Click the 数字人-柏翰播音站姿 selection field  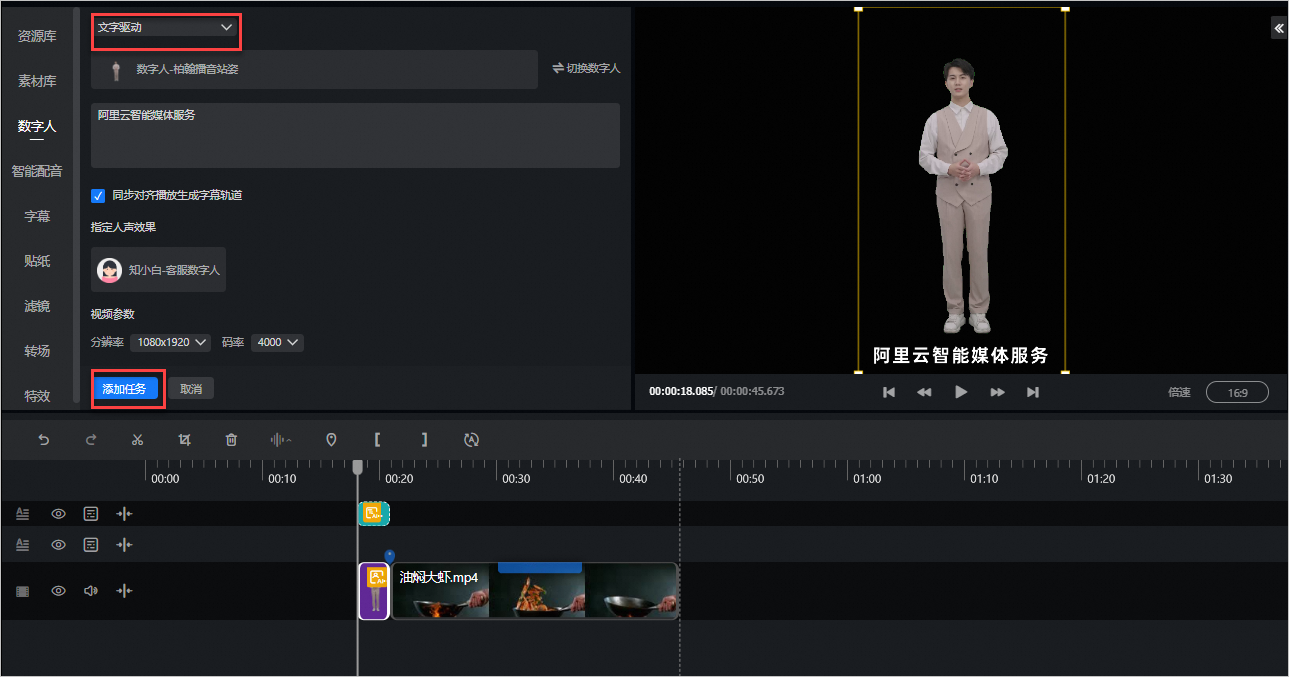click(314, 69)
